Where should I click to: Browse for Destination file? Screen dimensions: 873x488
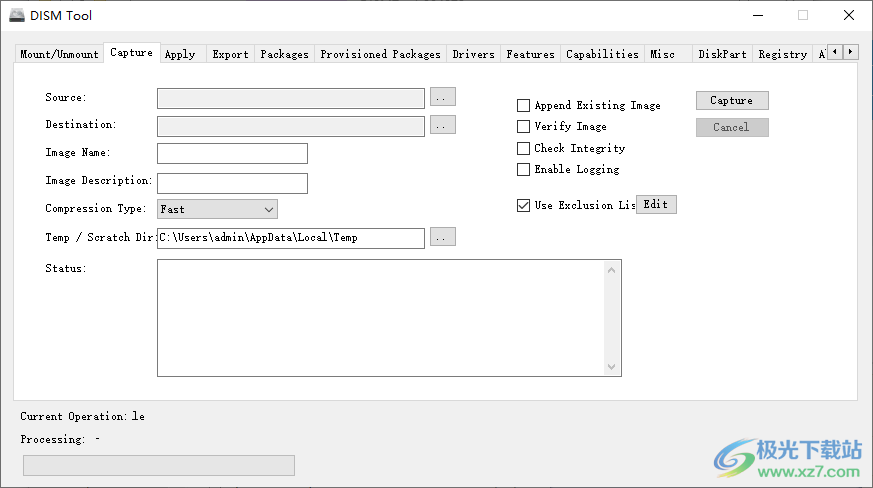pyautogui.click(x=443, y=125)
